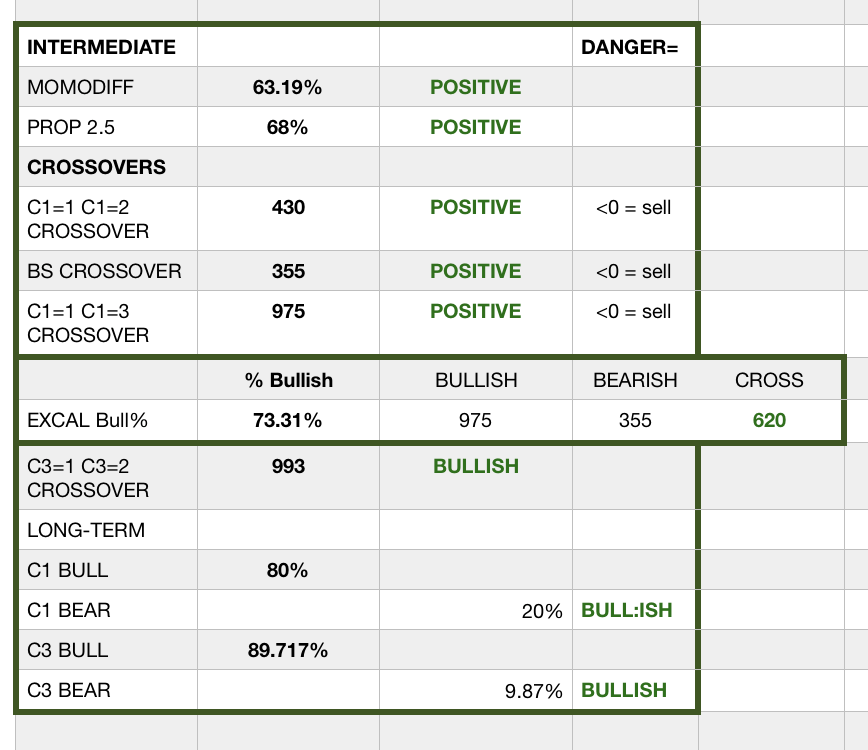
Task: Click the 9.87% C3 BEAR value
Action: [x=533, y=690]
